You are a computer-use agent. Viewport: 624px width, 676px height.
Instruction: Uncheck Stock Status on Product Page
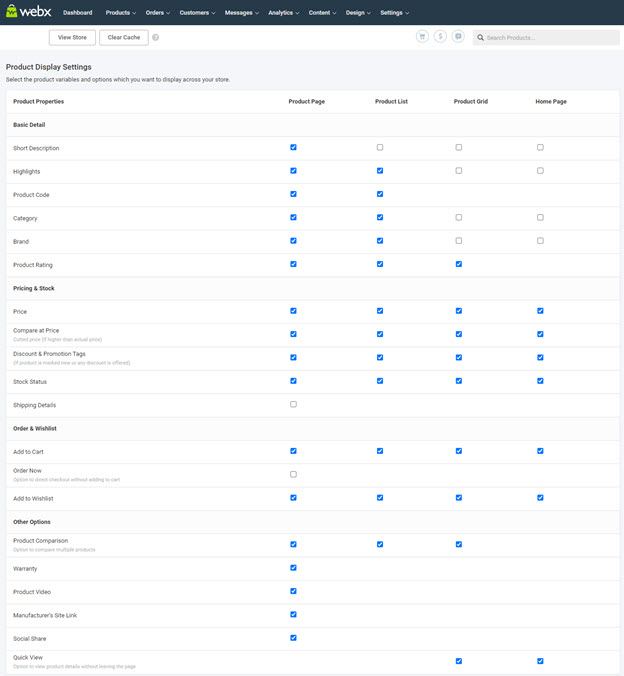pos(293,381)
